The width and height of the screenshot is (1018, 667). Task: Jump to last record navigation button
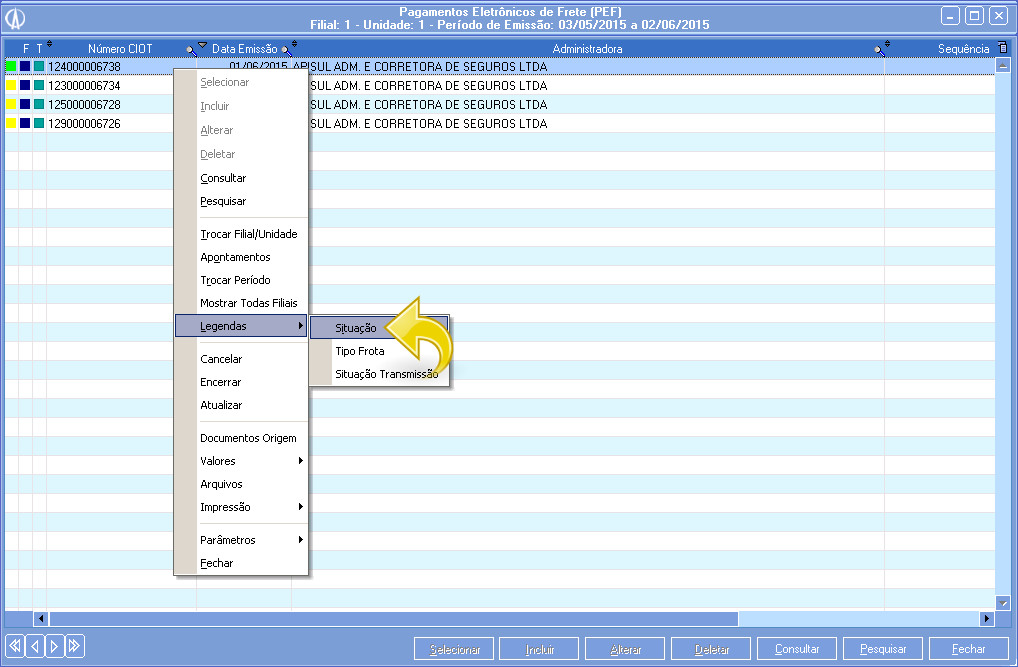pos(75,645)
